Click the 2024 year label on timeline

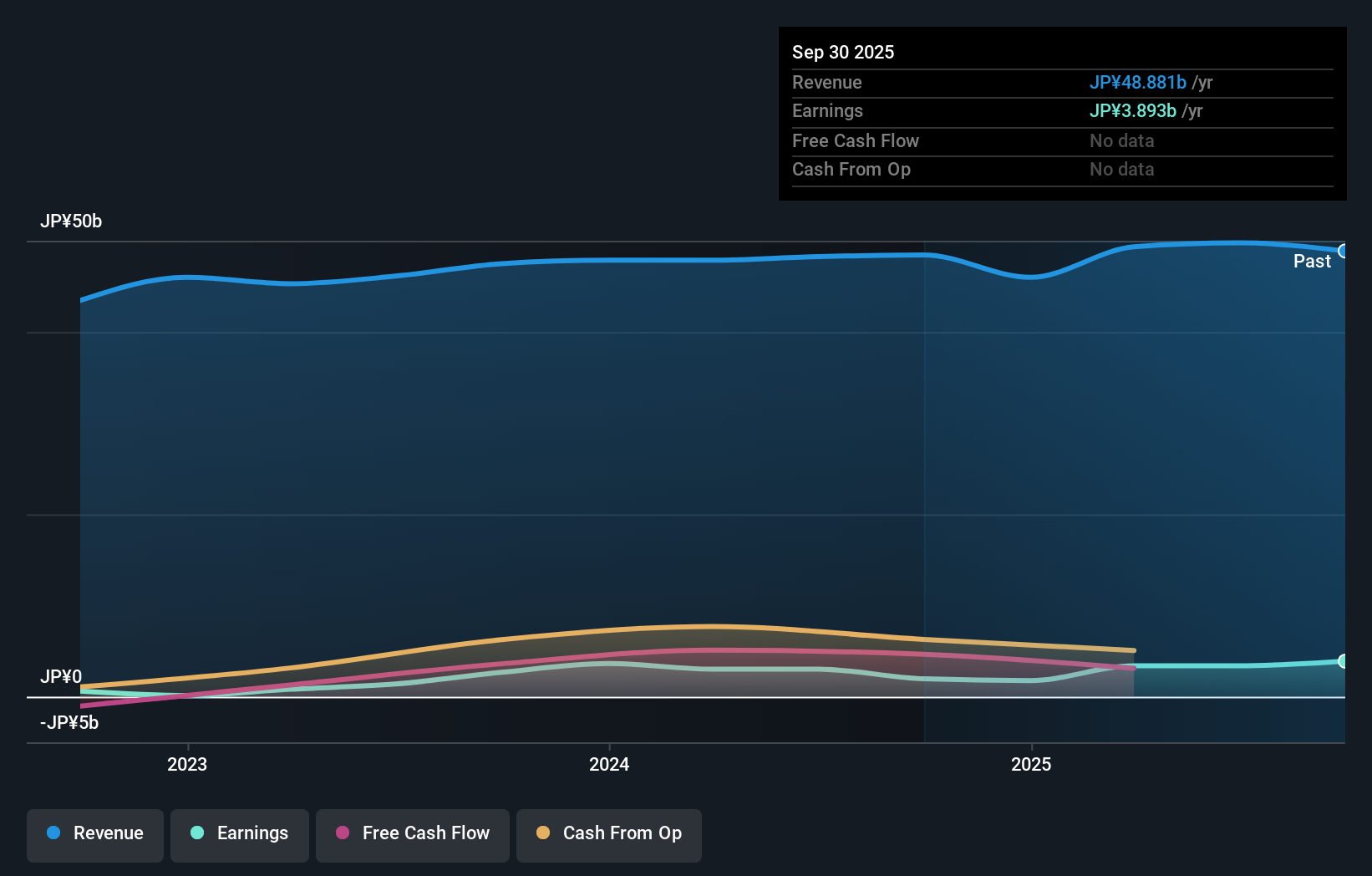coord(609,764)
